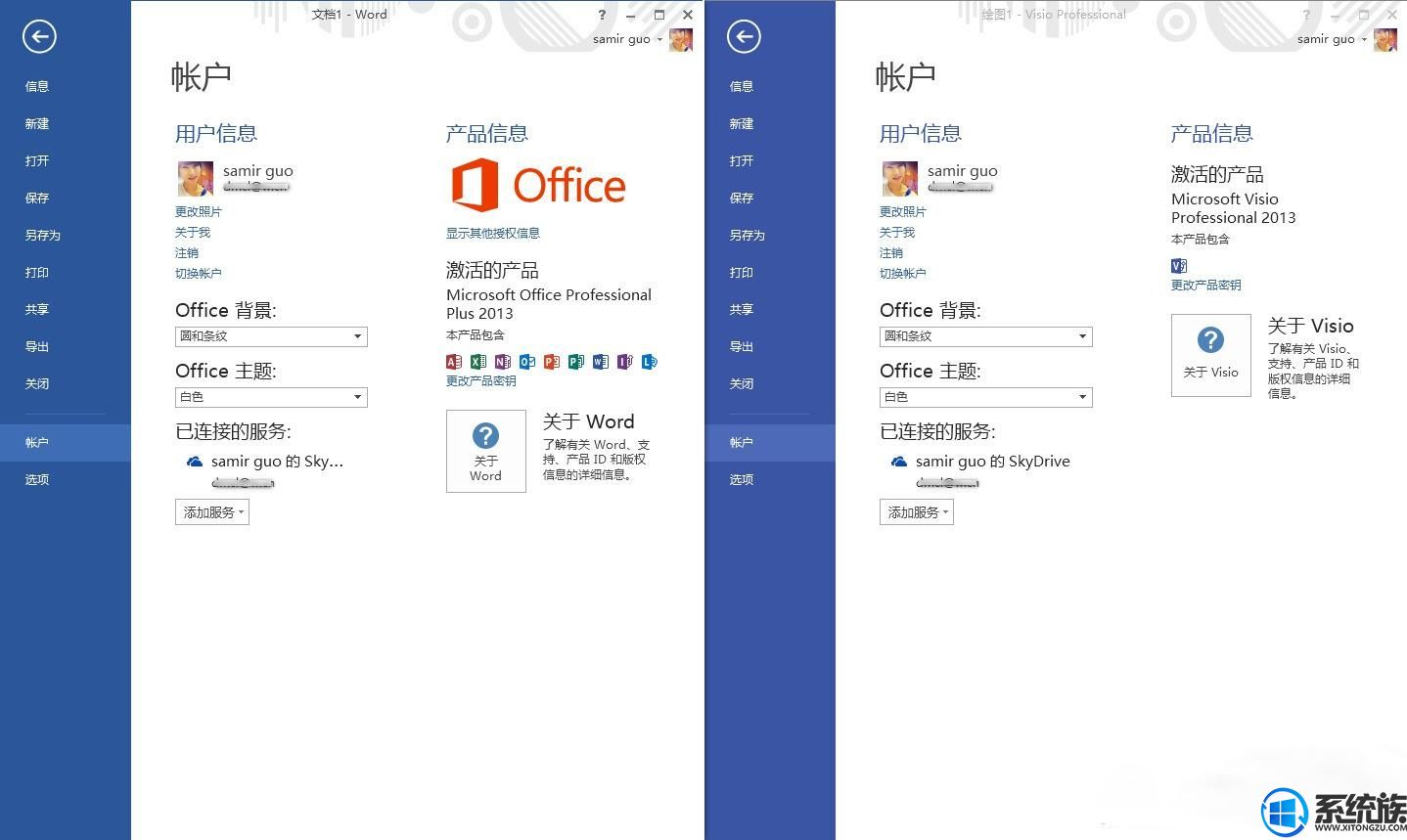Image resolution: width=1407 pixels, height=840 pixels.
Task: Click 注销 link in the Visio window
Action: [891, 252]
